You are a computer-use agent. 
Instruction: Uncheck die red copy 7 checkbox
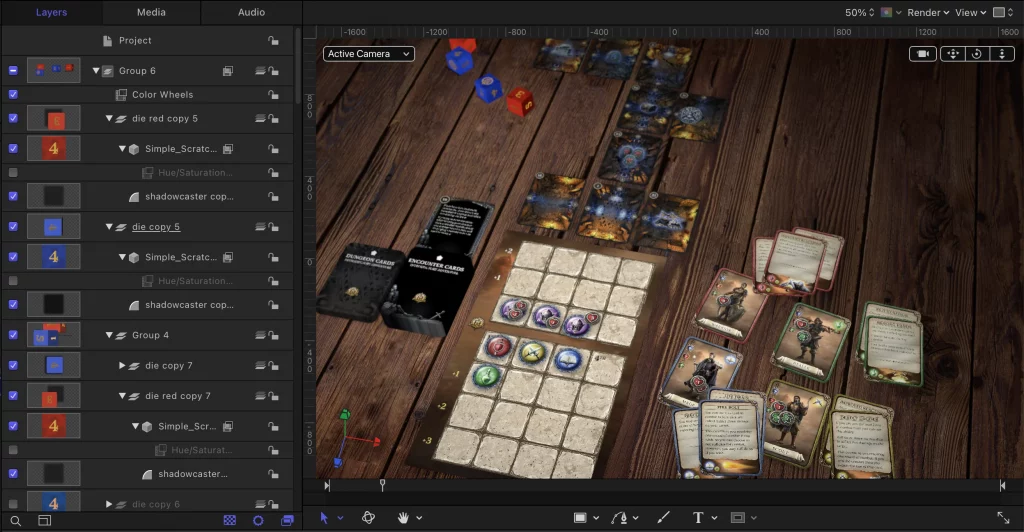[x=13, y=396]
